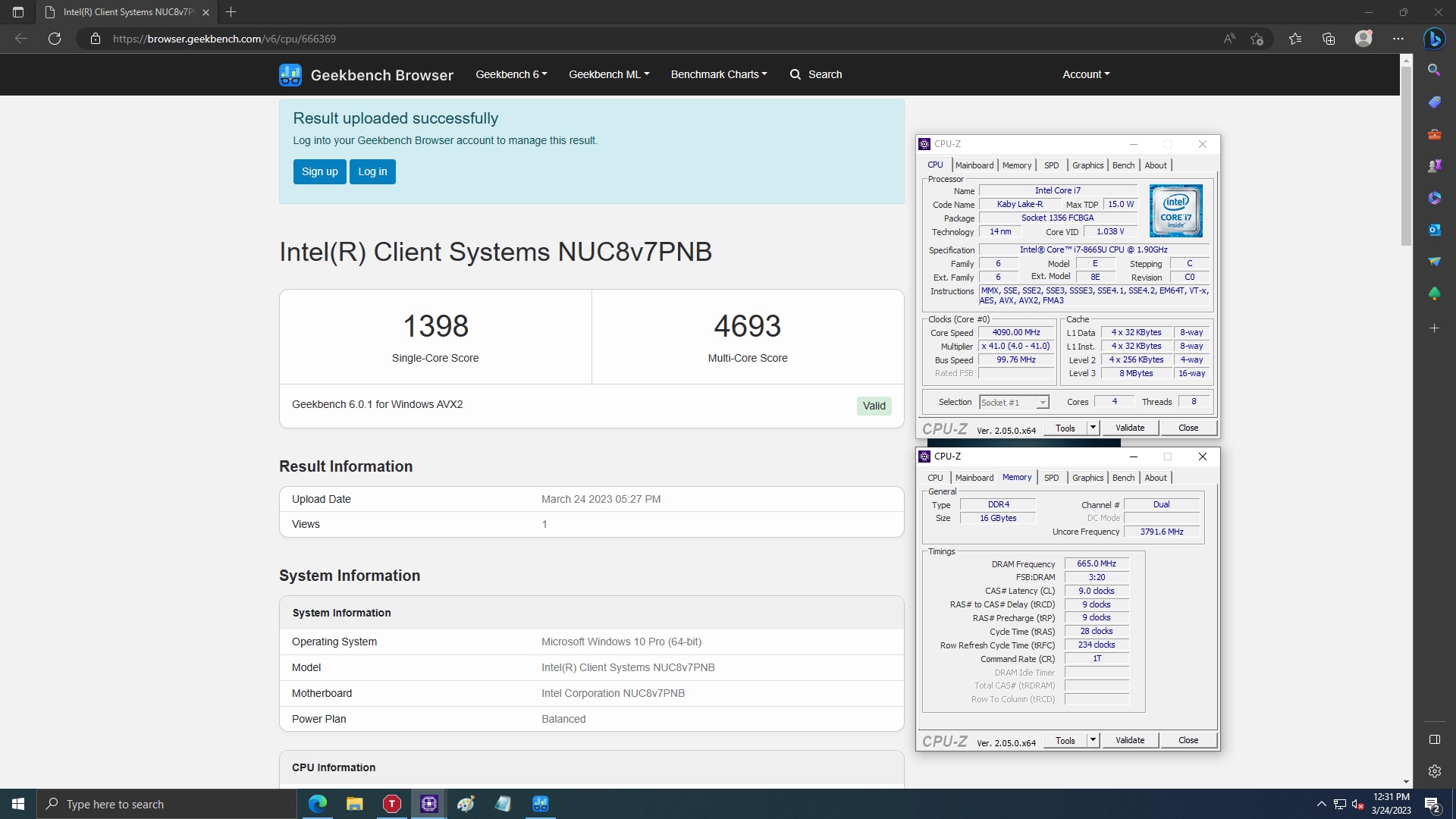Expand the Benchmark Charts dropdown
This screenshot has height=819, width=1456.
point(719,74)
